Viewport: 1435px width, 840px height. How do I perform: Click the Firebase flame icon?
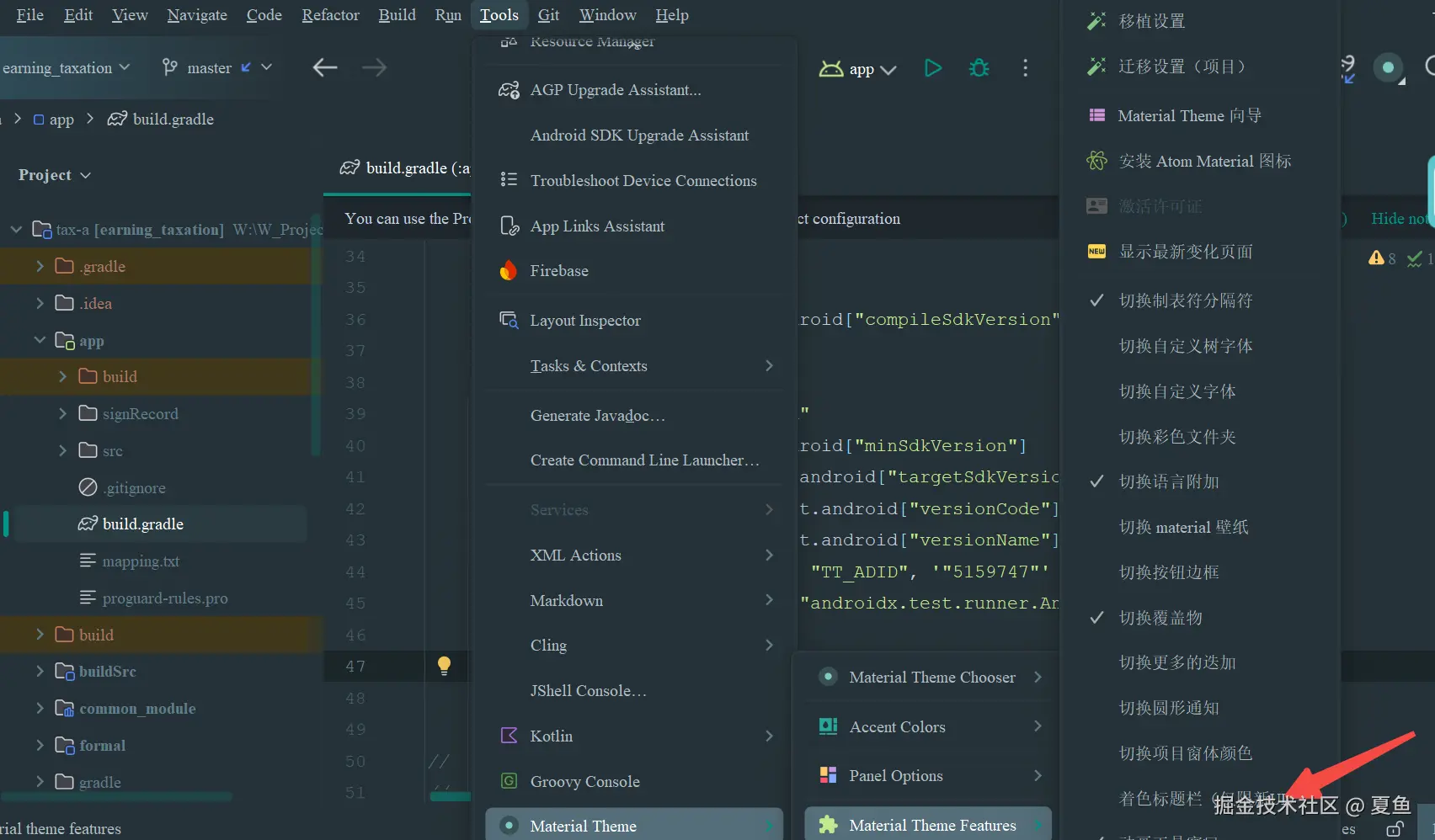tap(509, 270)
